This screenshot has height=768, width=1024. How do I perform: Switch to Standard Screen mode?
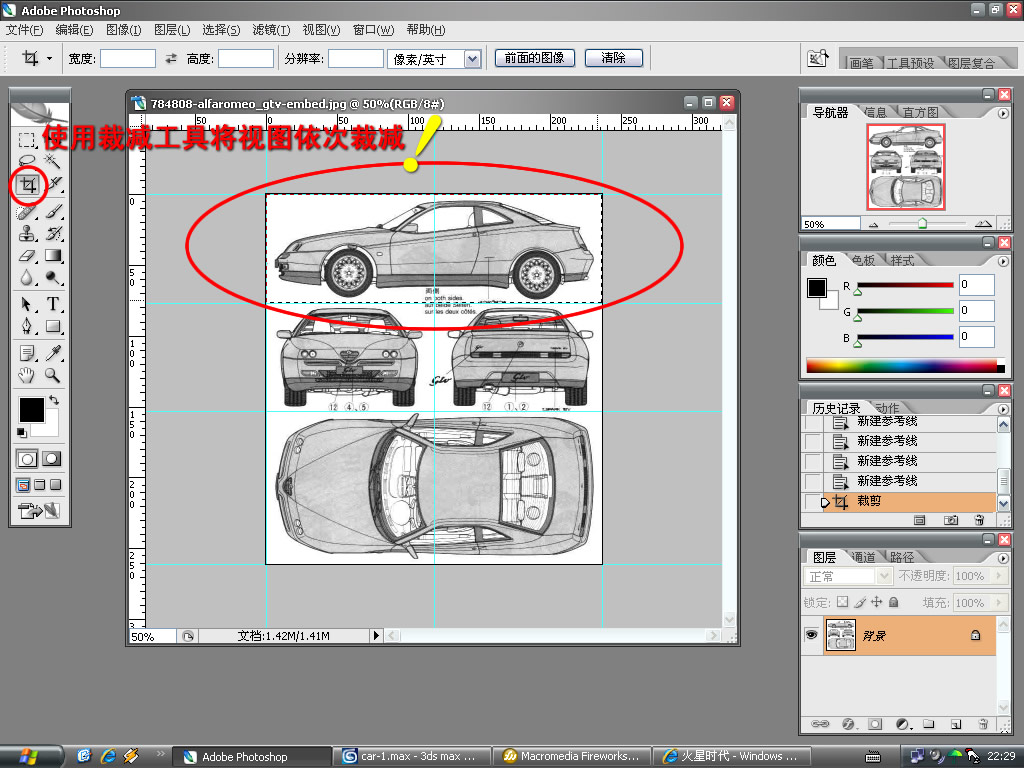(23, 485)
